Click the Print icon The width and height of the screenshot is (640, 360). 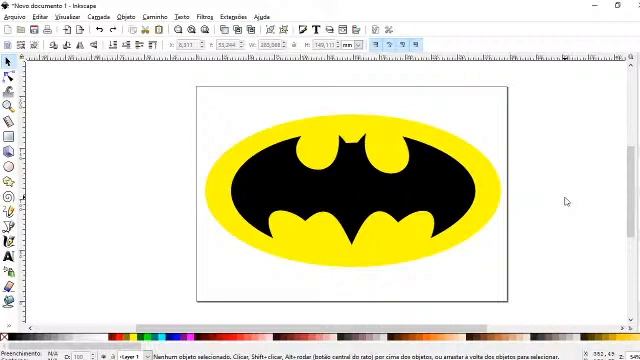tap(47, 29)
